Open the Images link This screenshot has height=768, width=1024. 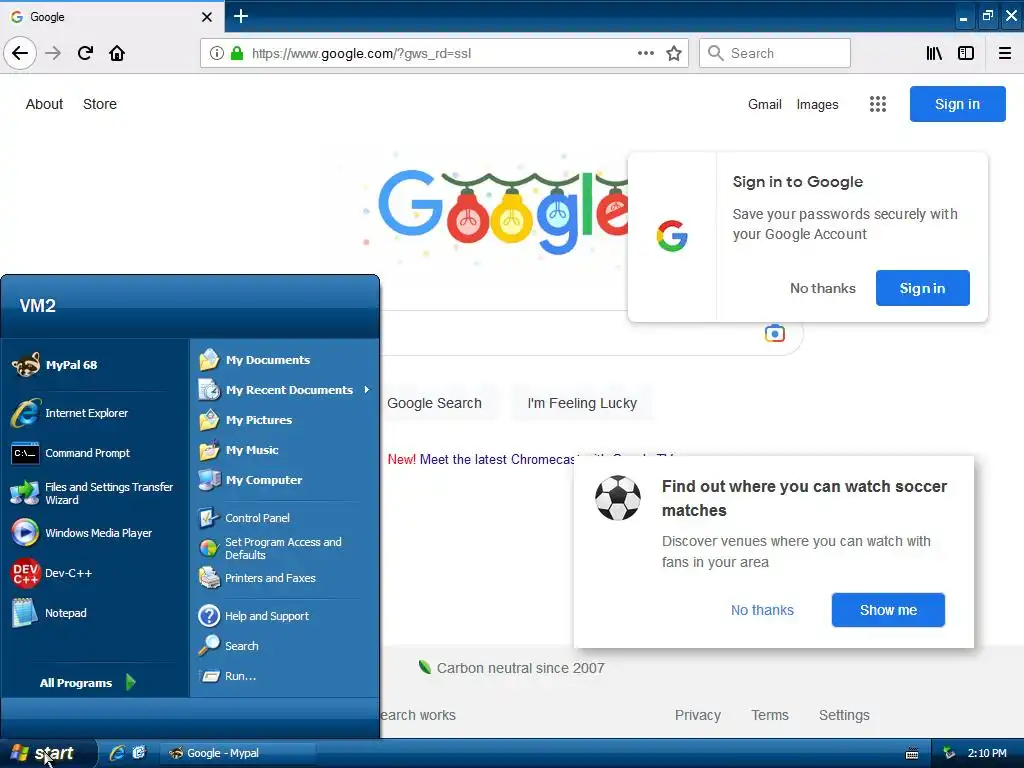(817, 104)
